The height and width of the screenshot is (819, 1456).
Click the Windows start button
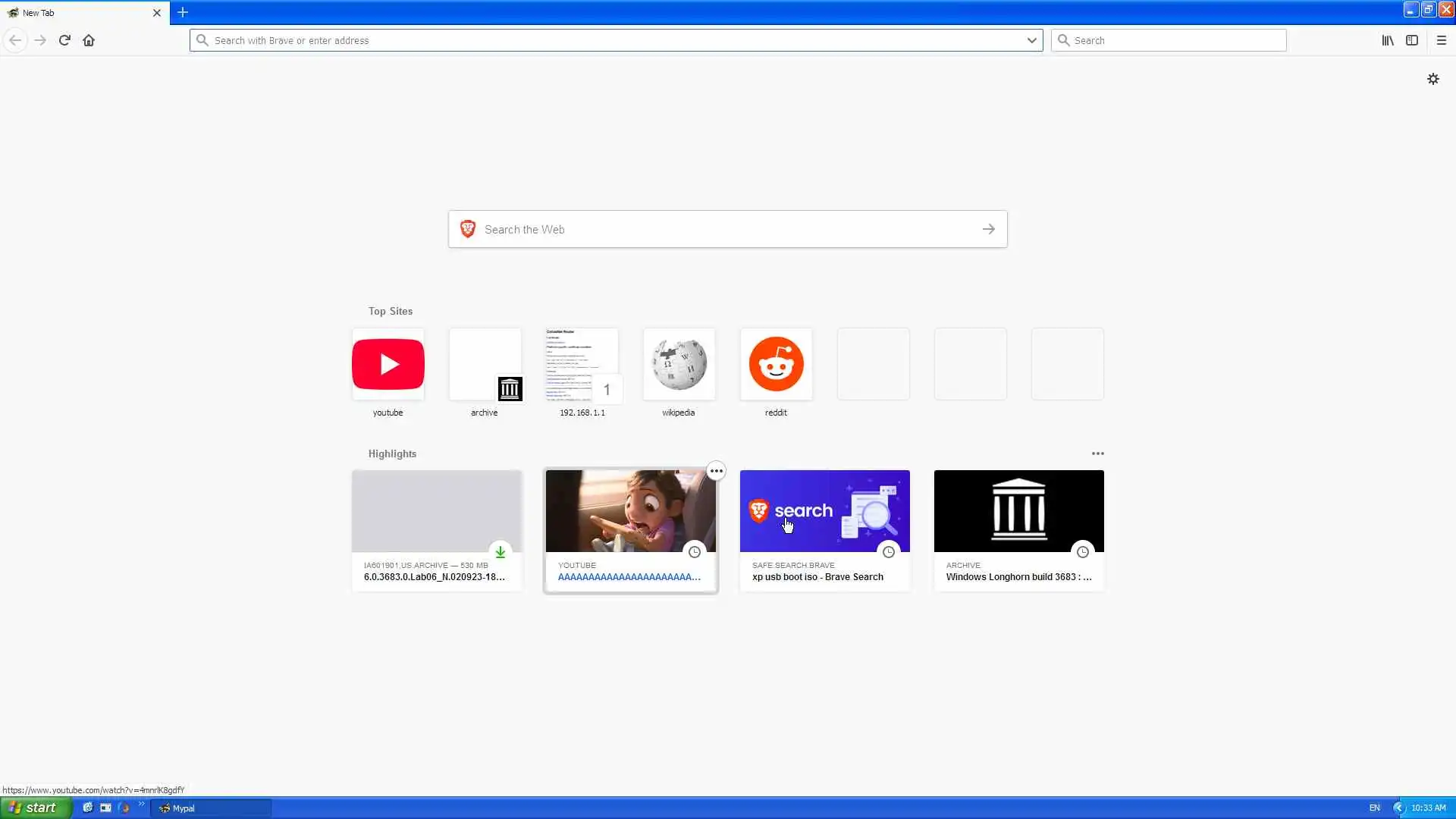tap(35, 808)
